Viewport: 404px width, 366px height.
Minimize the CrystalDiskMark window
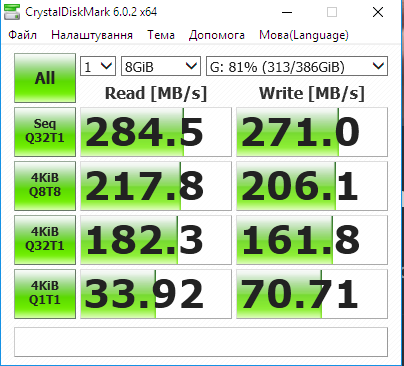pos(287,13)
